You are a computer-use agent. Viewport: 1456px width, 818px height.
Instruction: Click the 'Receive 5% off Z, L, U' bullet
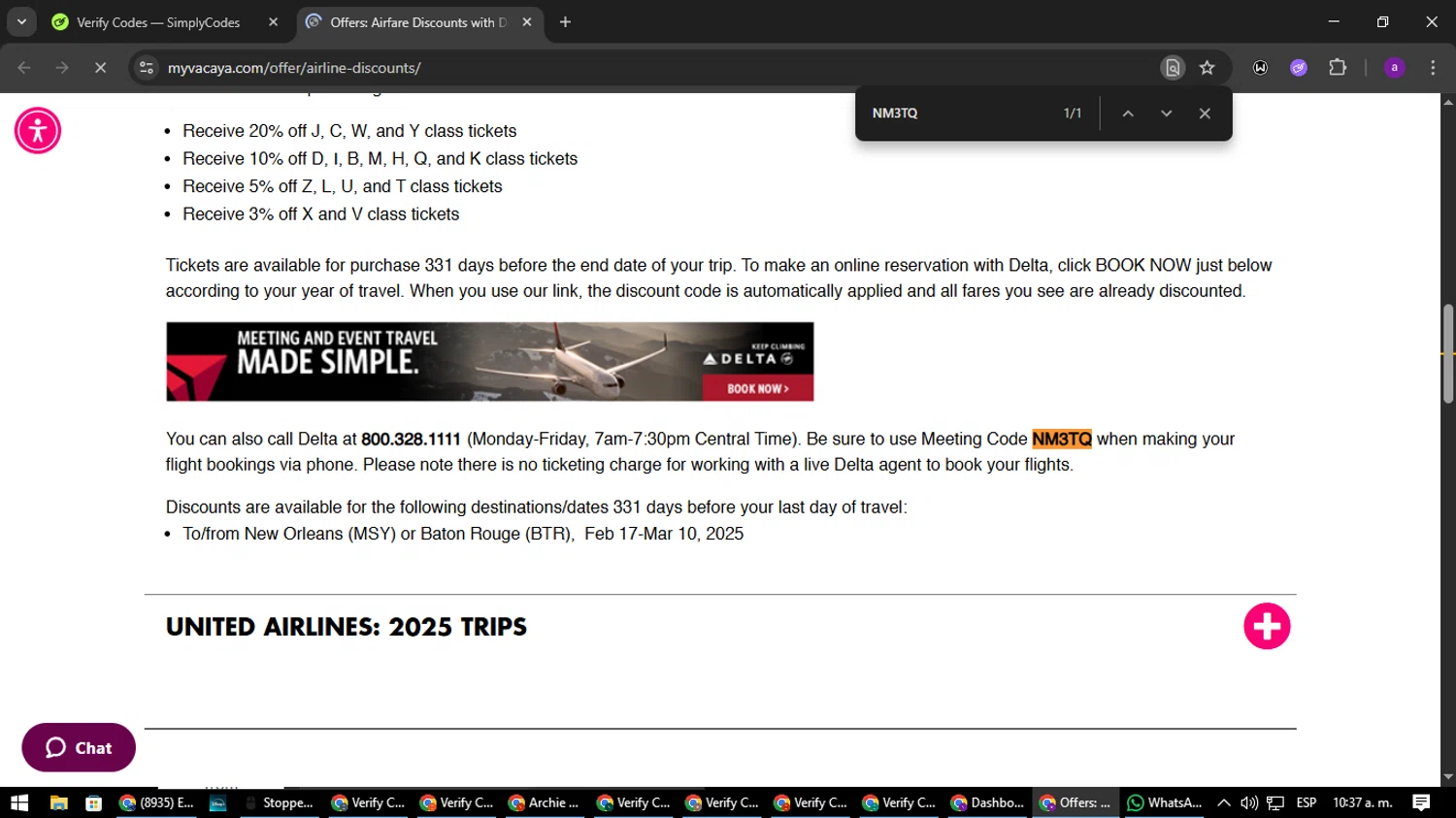point(343,186)
